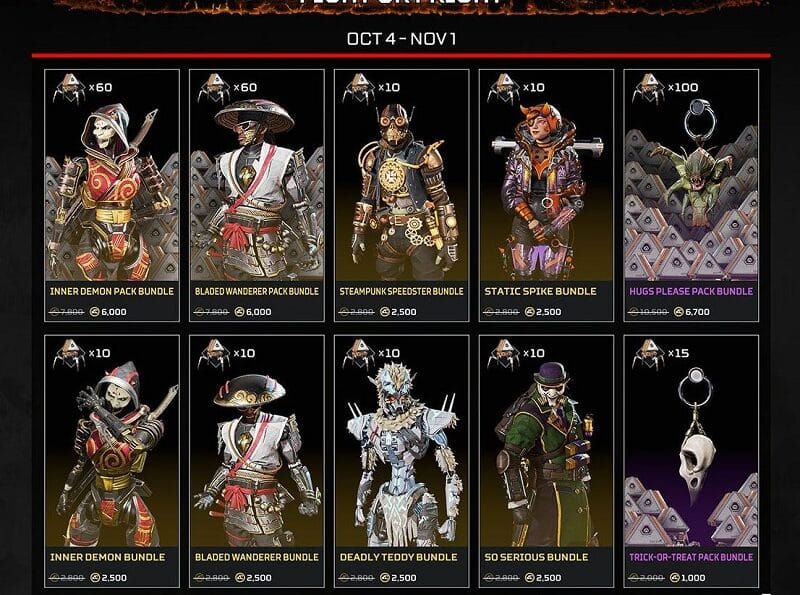Click the pack icon on Bladed Wanderer Pack Bundle
Screen dimensions: 800x595
[214, 88]
